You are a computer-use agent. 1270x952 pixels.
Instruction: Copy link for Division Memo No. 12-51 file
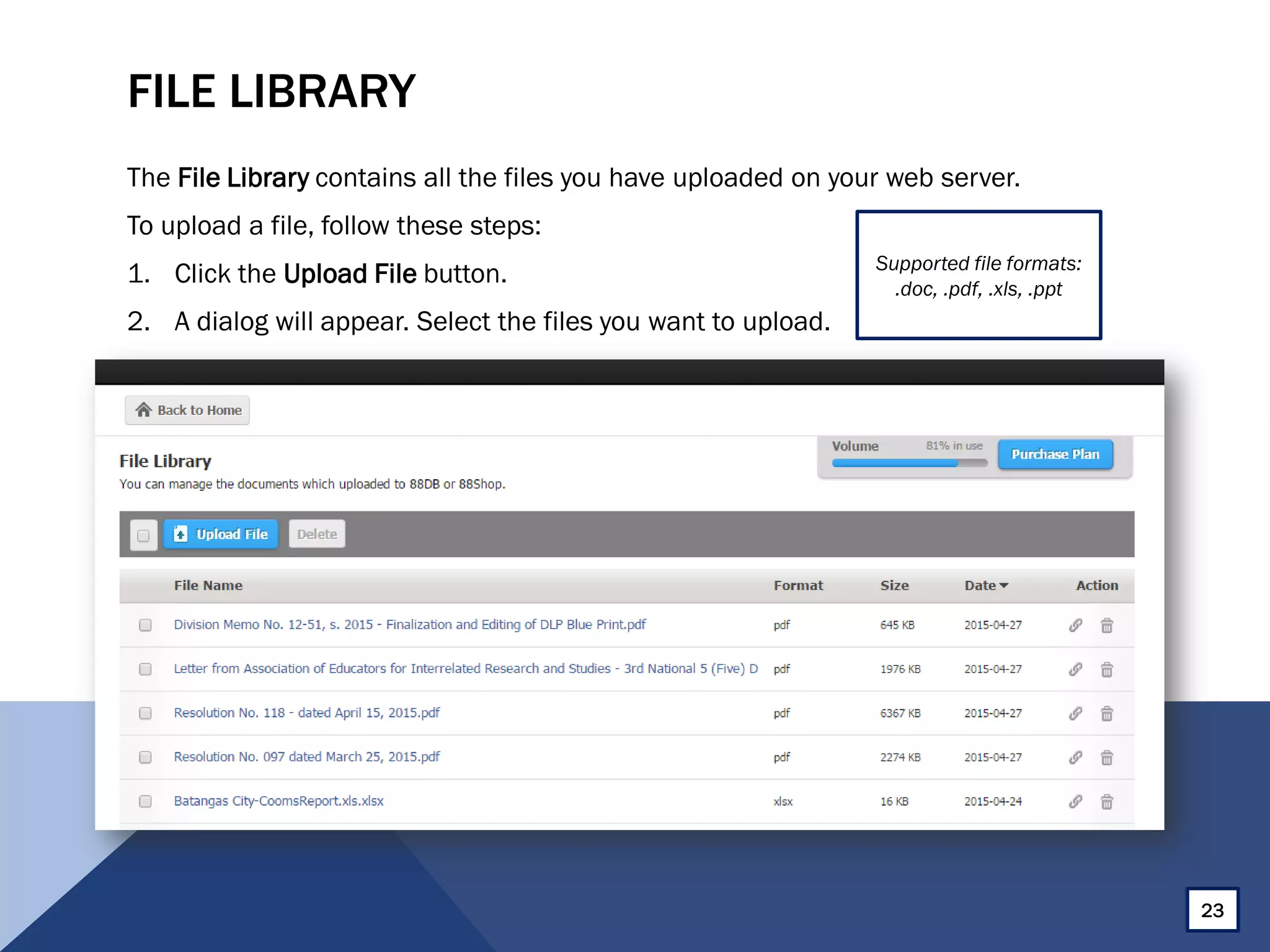pyautogui.click(x=1075, y=625)
